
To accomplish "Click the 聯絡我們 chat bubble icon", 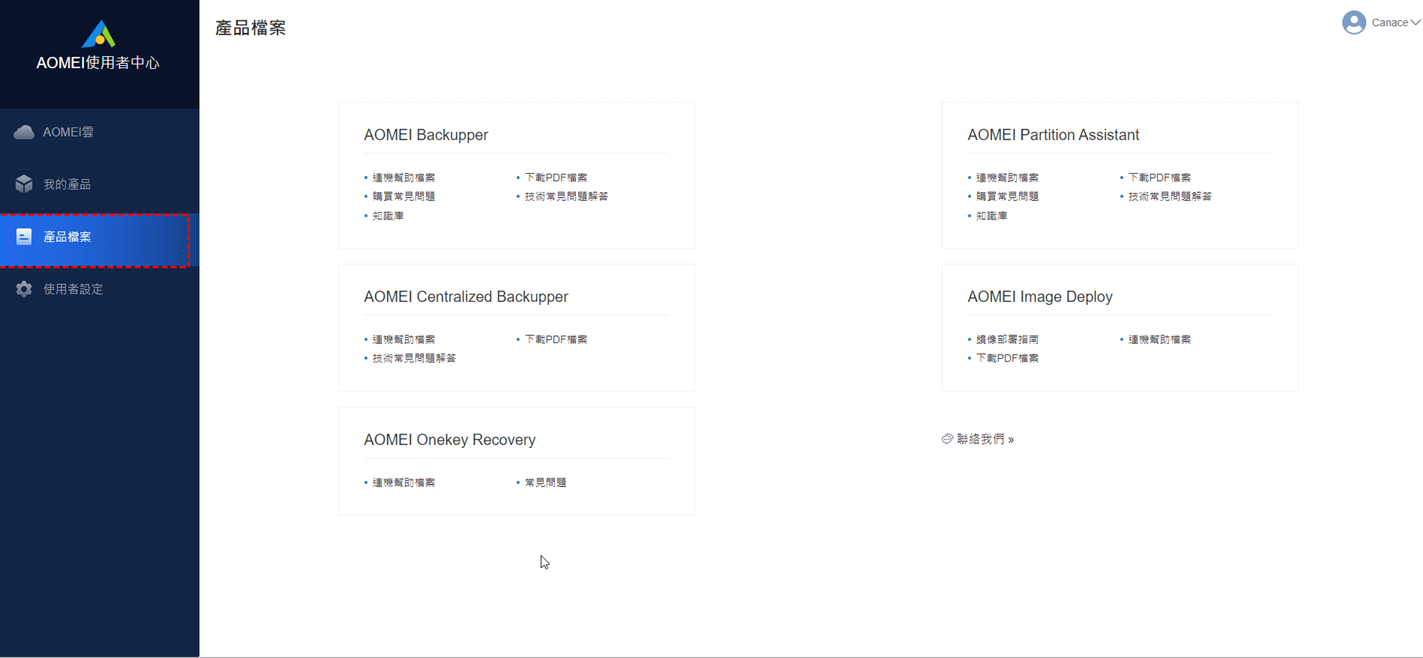I will pyautogui.click(x=947, y=439).
